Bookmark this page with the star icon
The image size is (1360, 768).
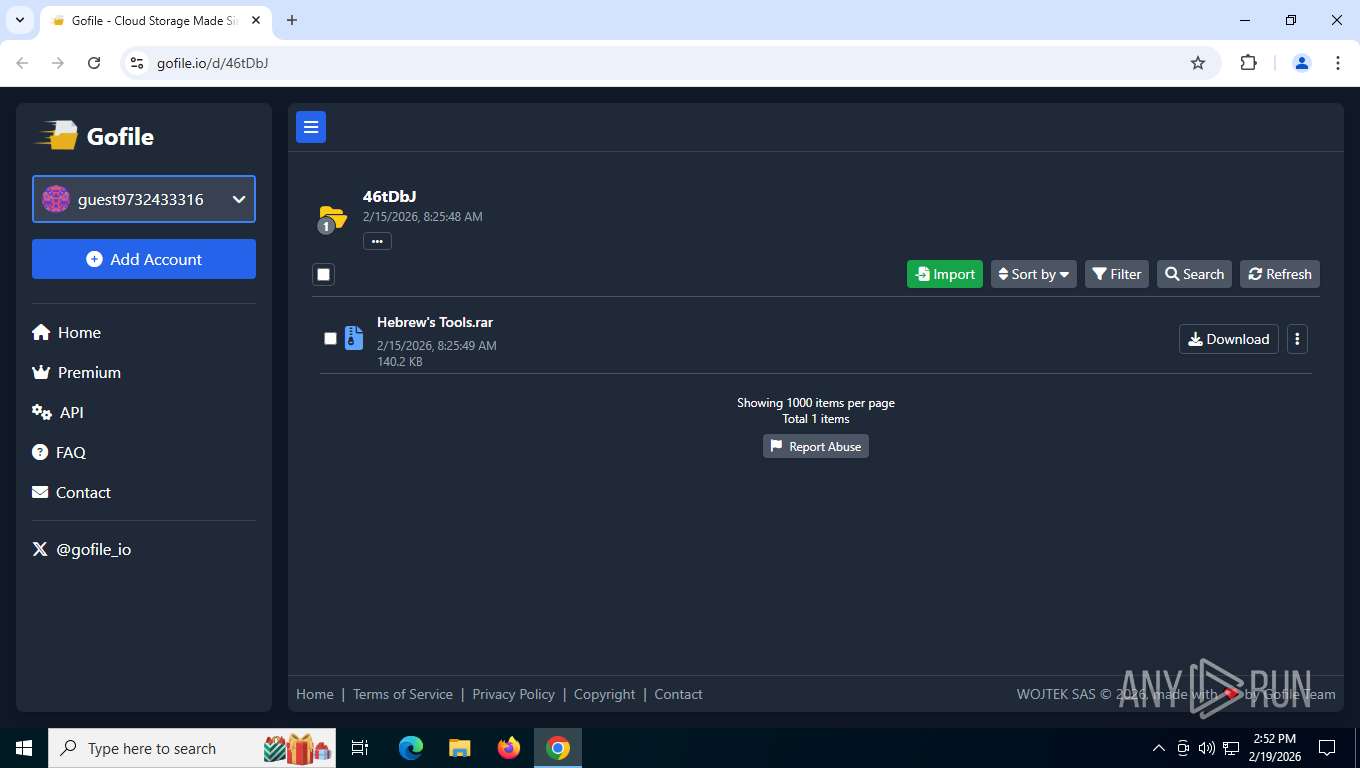1198,63
